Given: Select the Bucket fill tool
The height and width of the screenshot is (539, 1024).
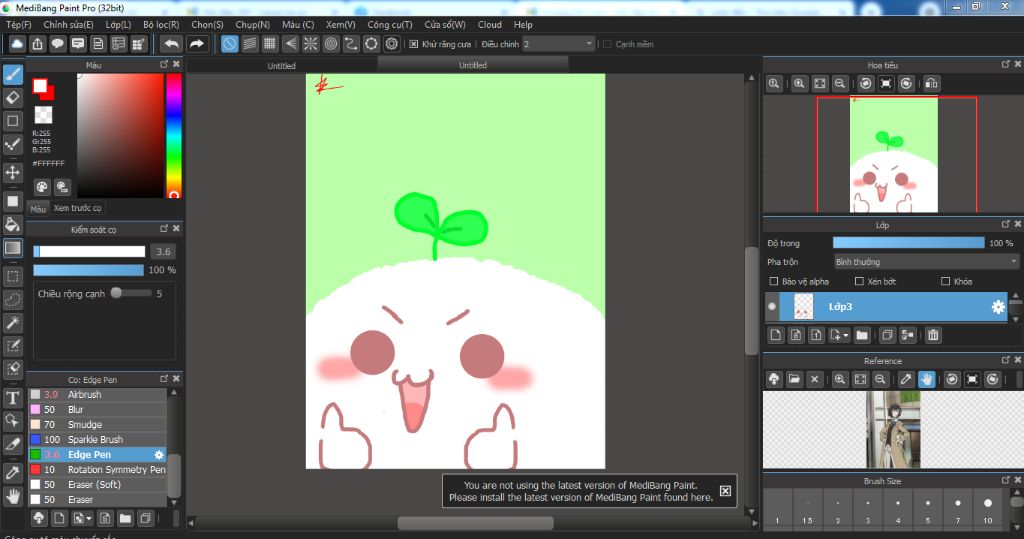Looking at the screenshot, I should pyautogui.click(x=13, y=224).
